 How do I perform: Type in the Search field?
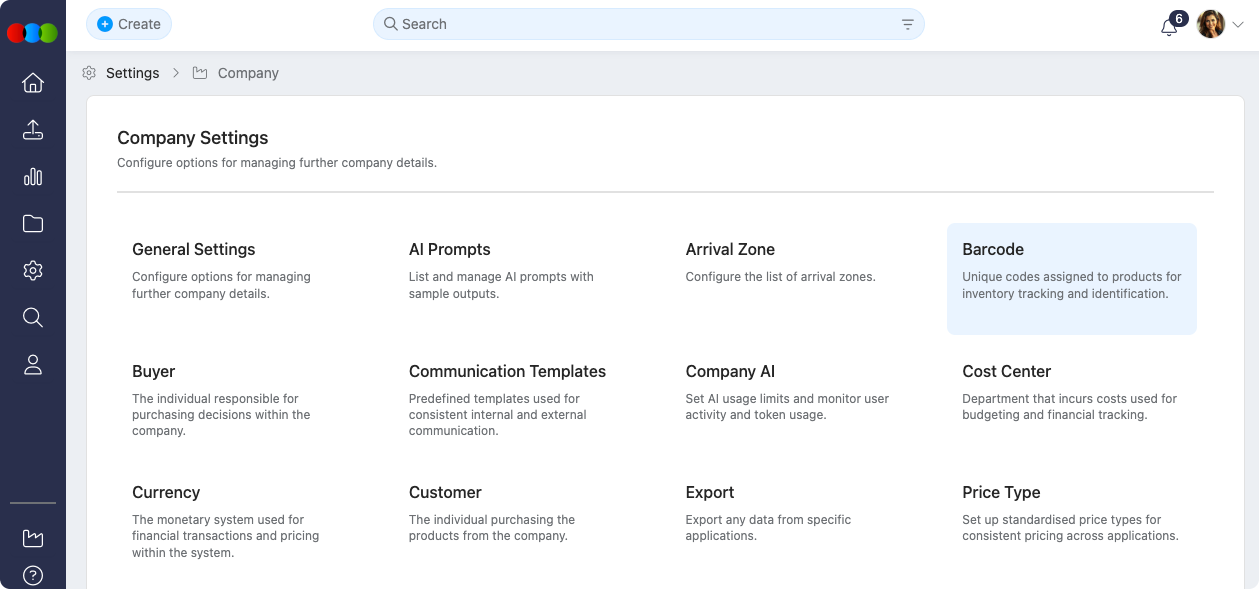pyautogui.click(x=640, y=24)
